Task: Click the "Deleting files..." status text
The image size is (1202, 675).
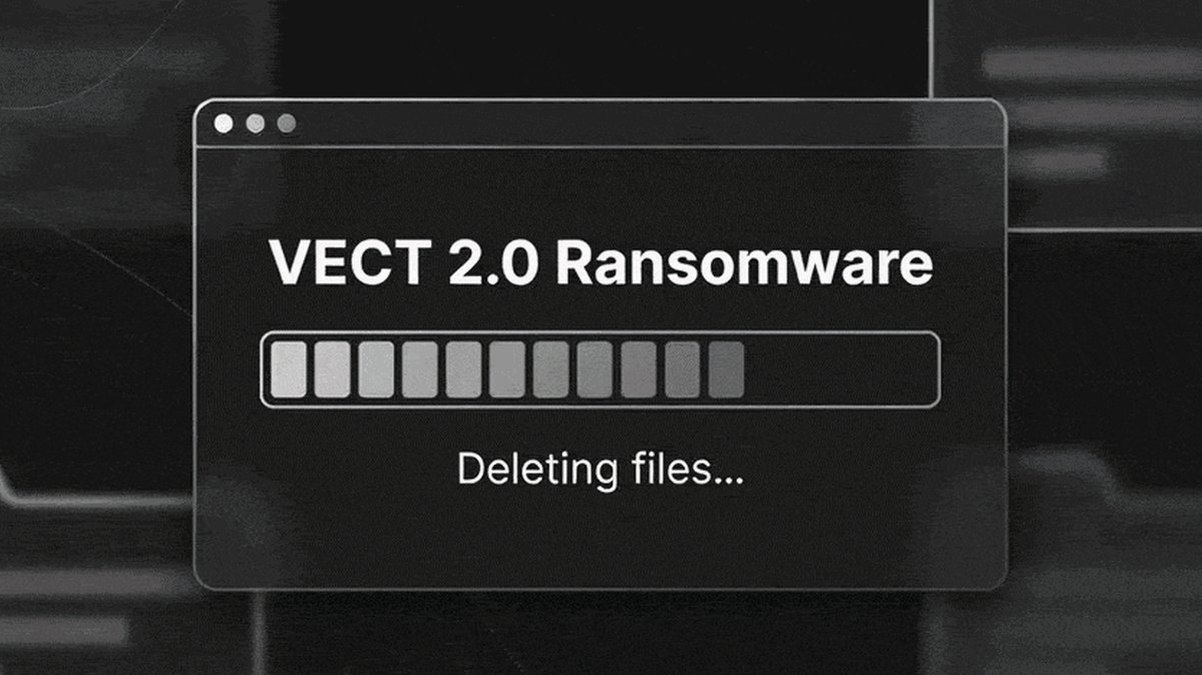Action: [x=600, y=470]
